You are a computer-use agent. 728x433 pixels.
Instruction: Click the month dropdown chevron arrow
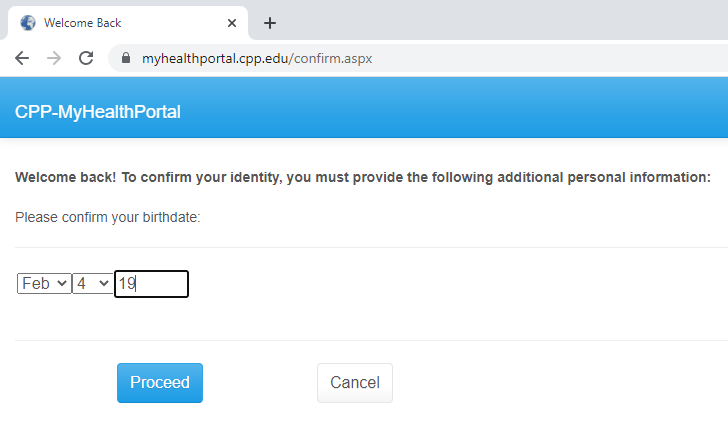(x=62, y=283)
